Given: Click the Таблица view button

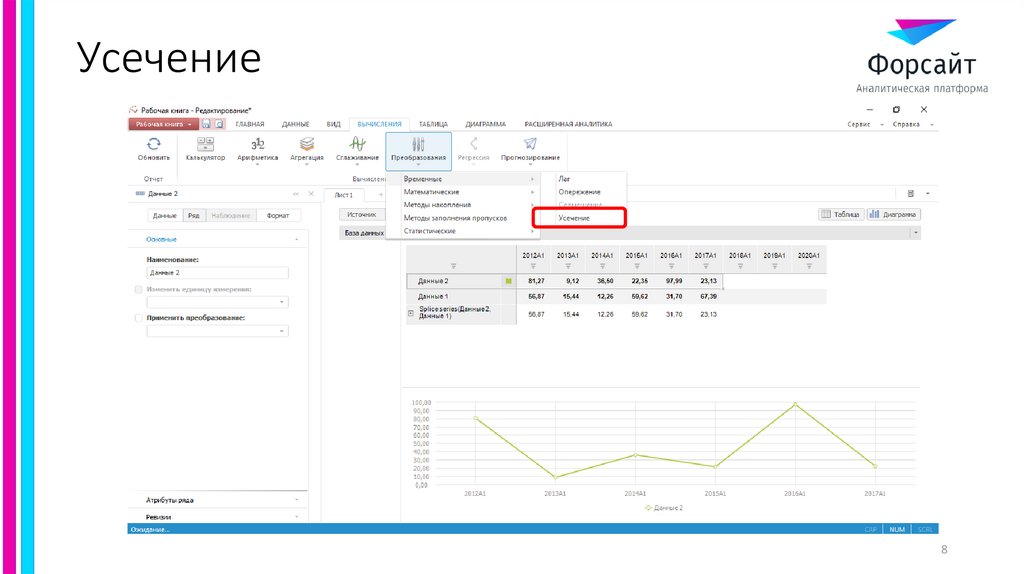Looking at the screenshot, I should click(x=840, y=214).
